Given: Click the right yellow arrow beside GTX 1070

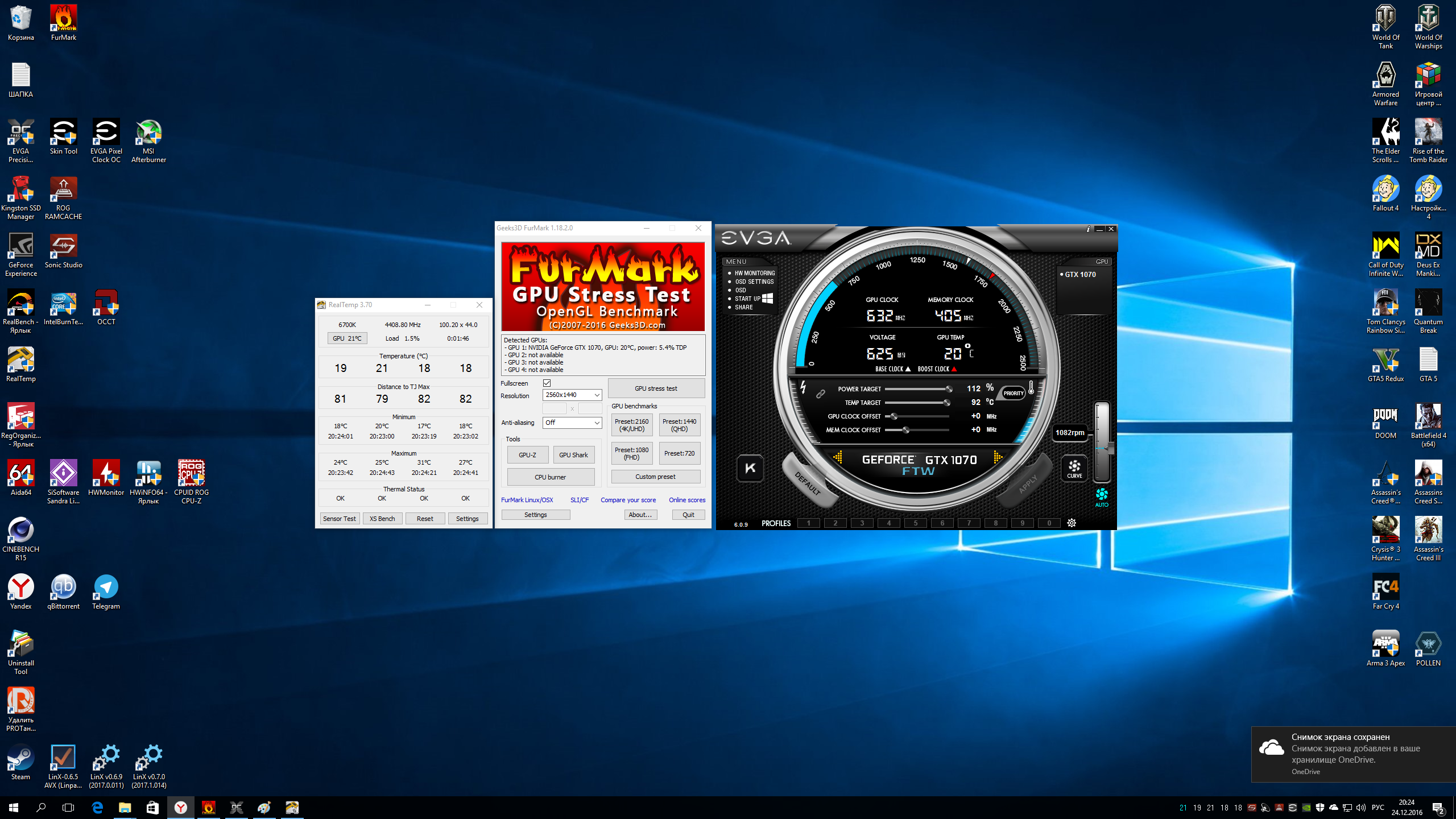Looking at the screenshot, I should click(x=998, y=457).
